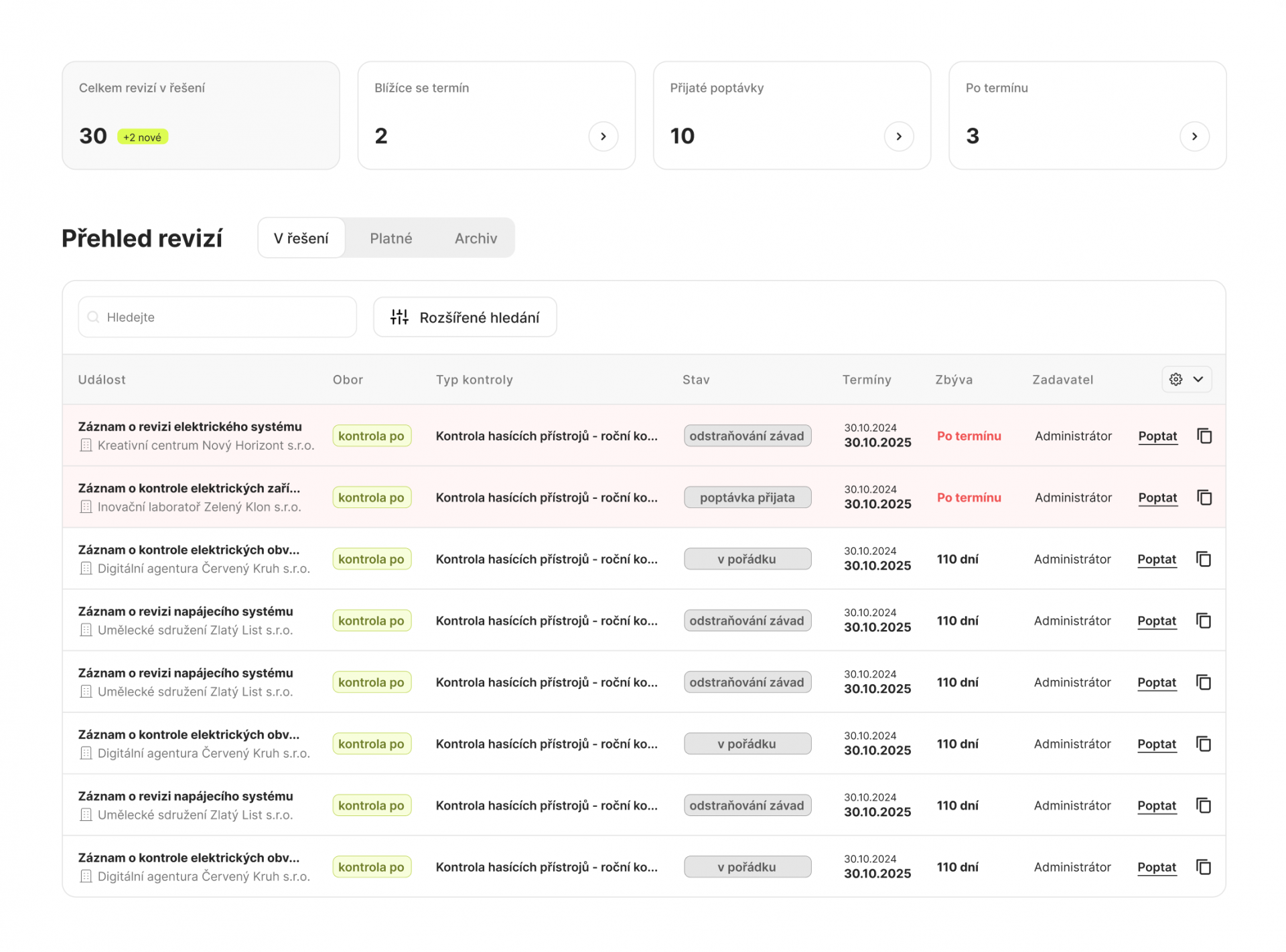Click the +2 nové green badge
The image size is (1286, 952).
pos(142,137)
